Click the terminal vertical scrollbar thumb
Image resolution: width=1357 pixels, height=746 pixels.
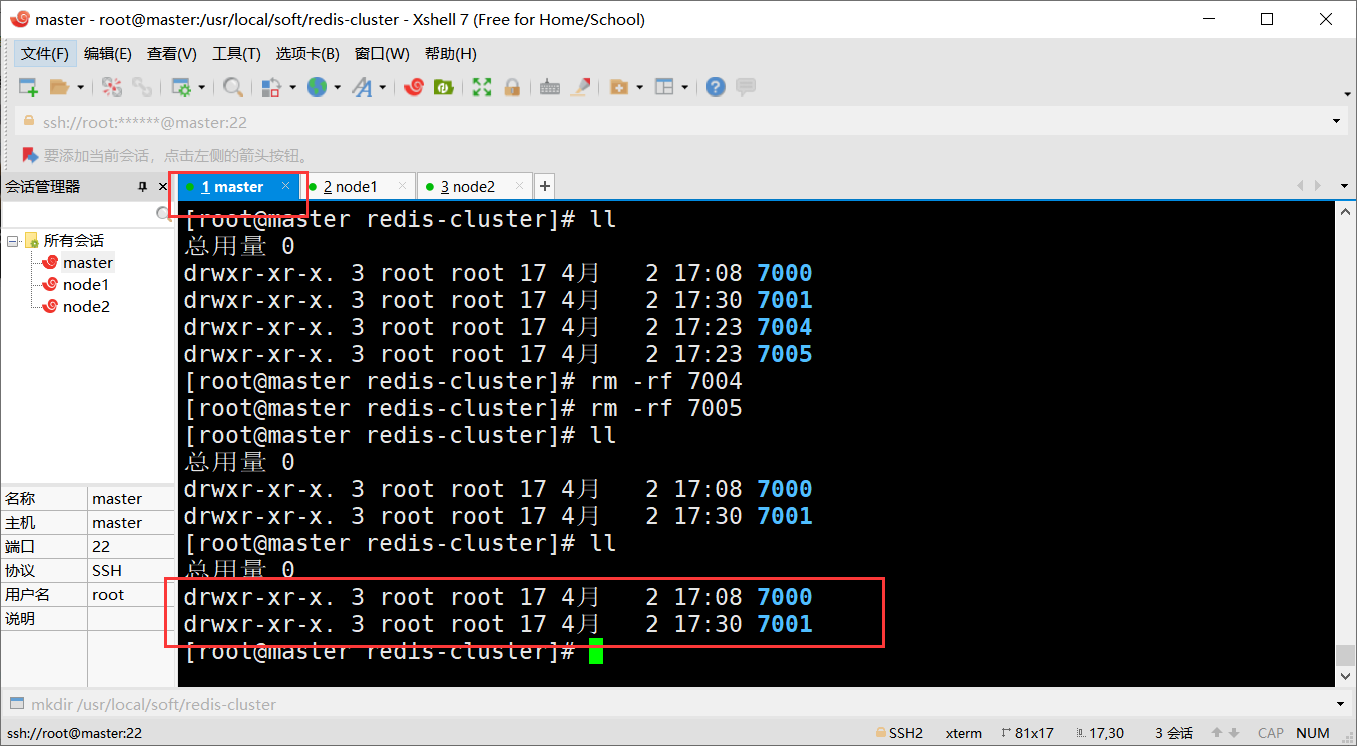point(1345,655)
